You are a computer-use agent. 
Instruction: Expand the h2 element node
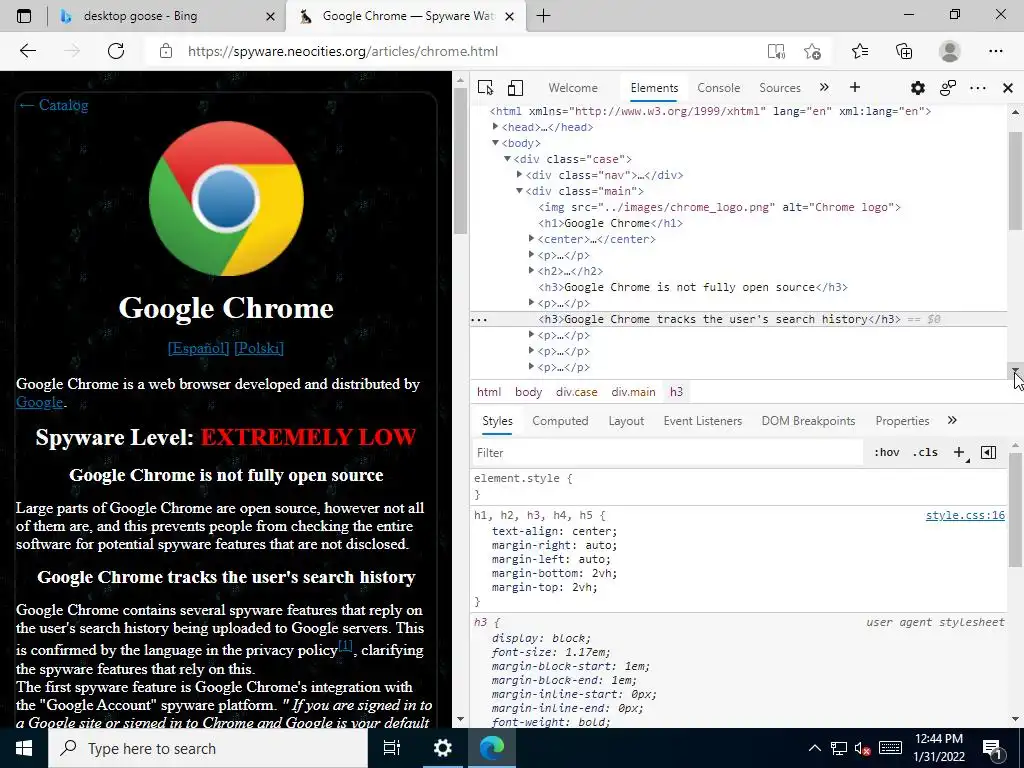click(x=532, y=270)
